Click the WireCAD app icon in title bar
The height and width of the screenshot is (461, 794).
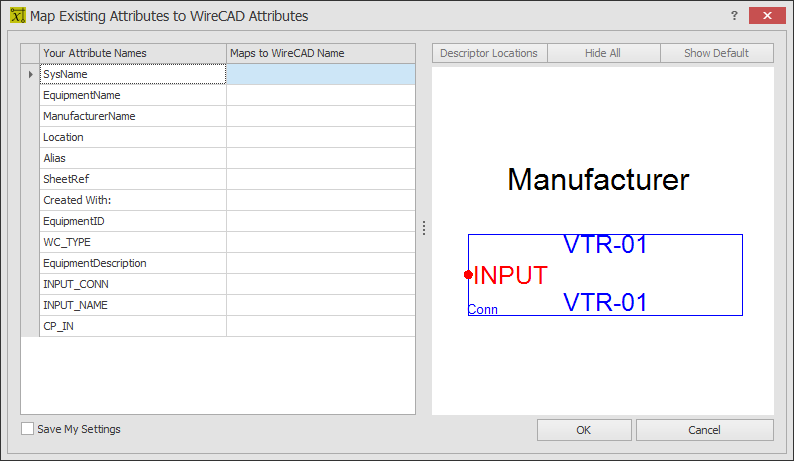(x=18, y=16)
